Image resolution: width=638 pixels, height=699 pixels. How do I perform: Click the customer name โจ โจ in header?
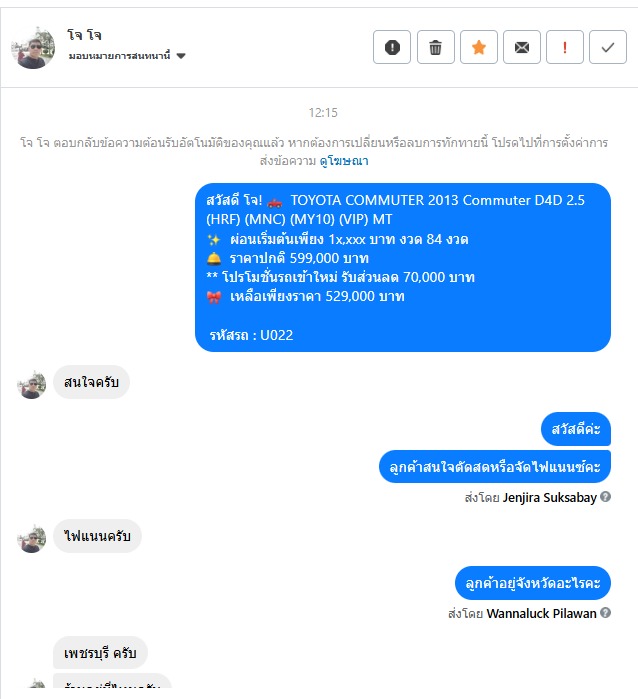click(x=85, y=35)
